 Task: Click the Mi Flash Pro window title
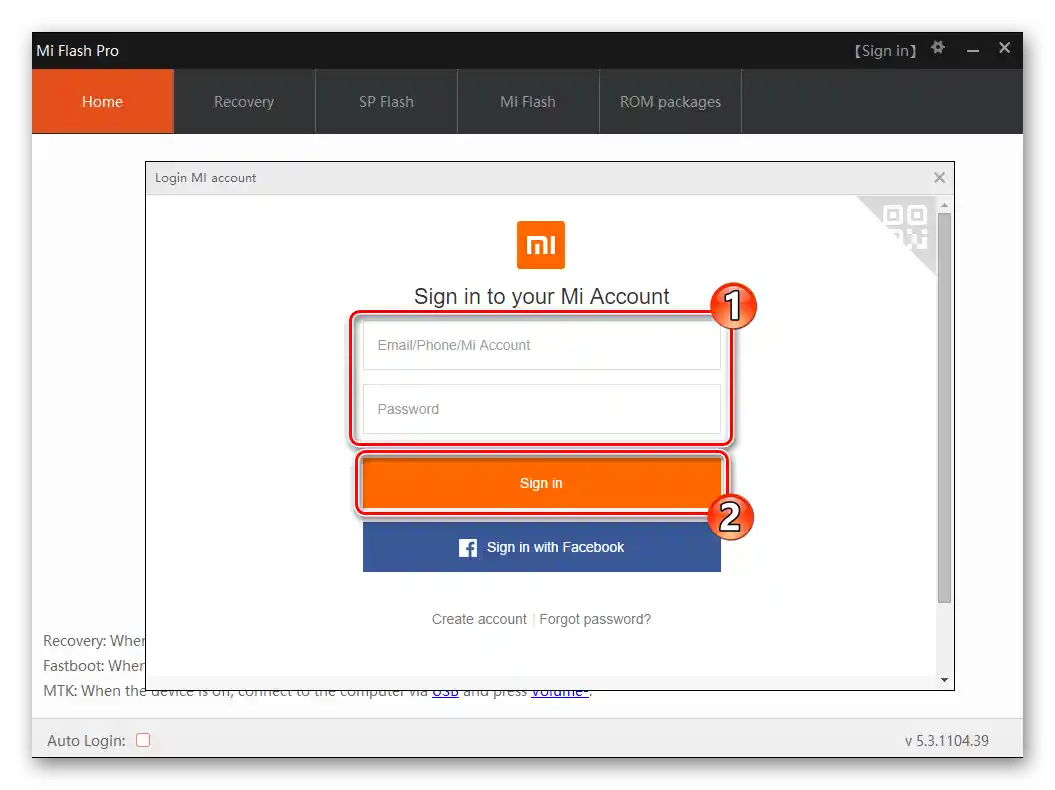tap(77, 50)
